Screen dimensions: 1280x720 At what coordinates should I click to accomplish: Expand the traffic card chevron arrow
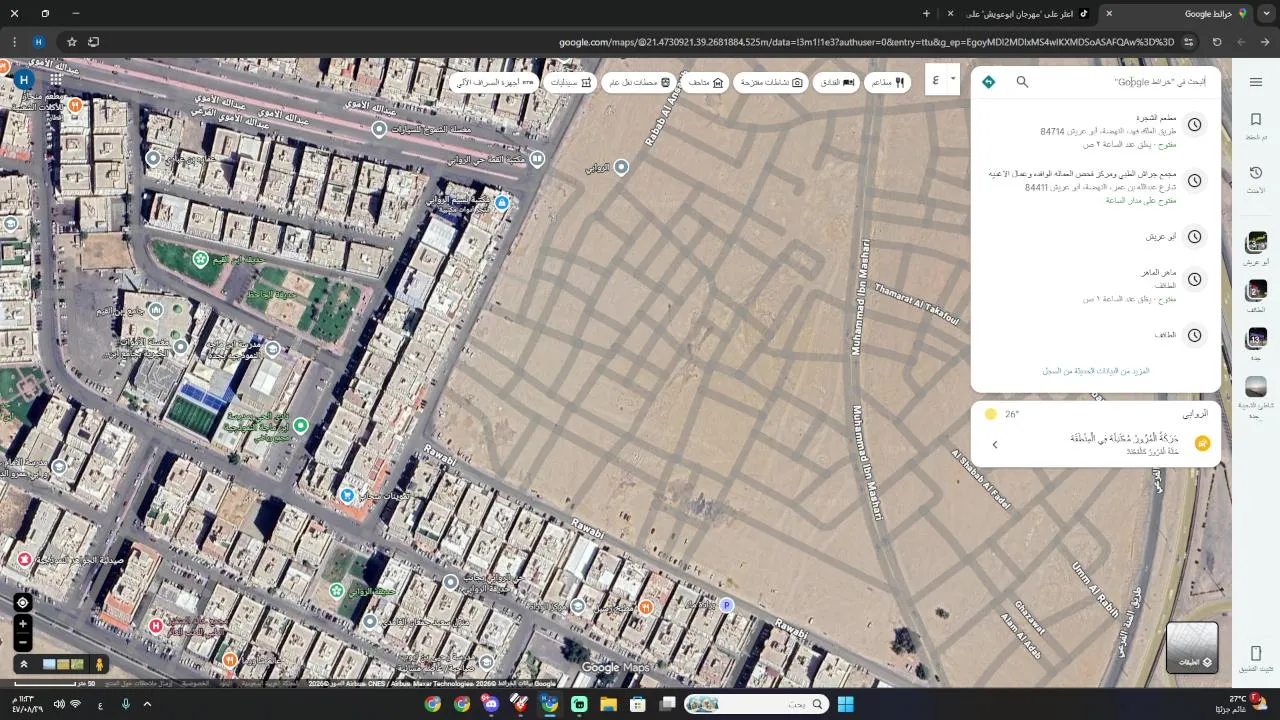pos(995,444)
